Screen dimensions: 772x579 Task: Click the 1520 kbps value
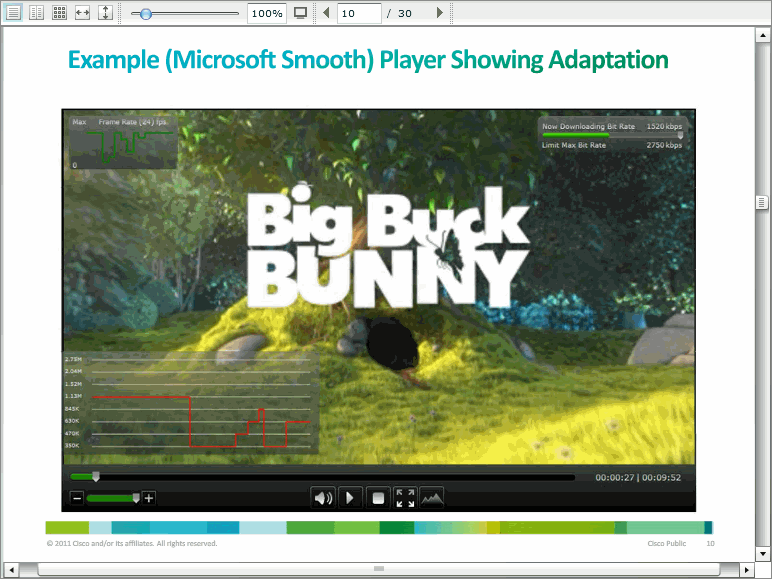[x=664, y=127]
